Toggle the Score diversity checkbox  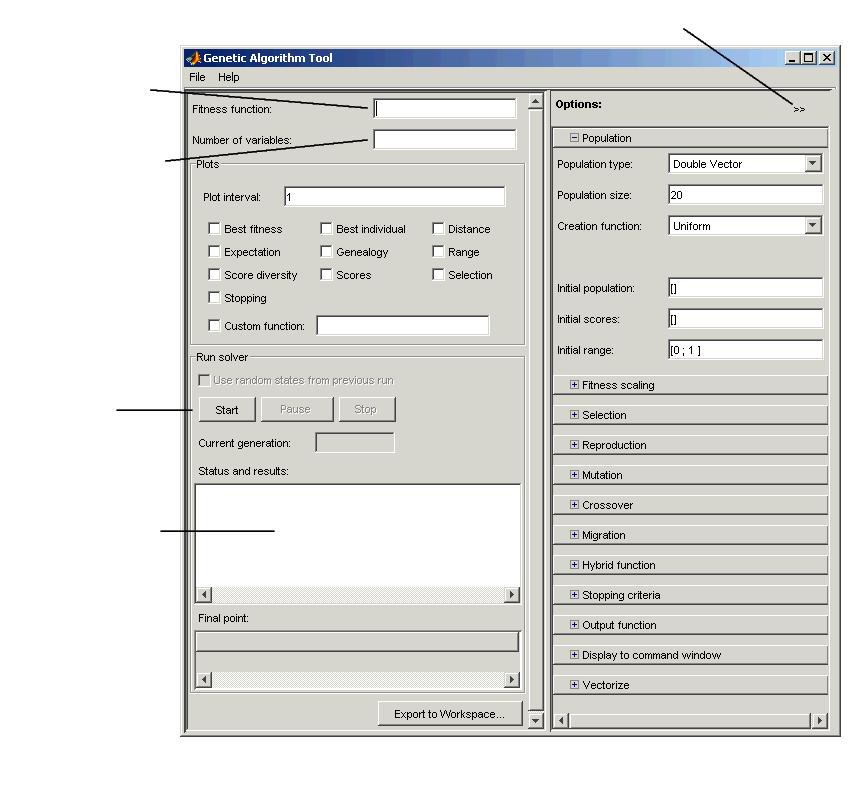tap(214, 274)
